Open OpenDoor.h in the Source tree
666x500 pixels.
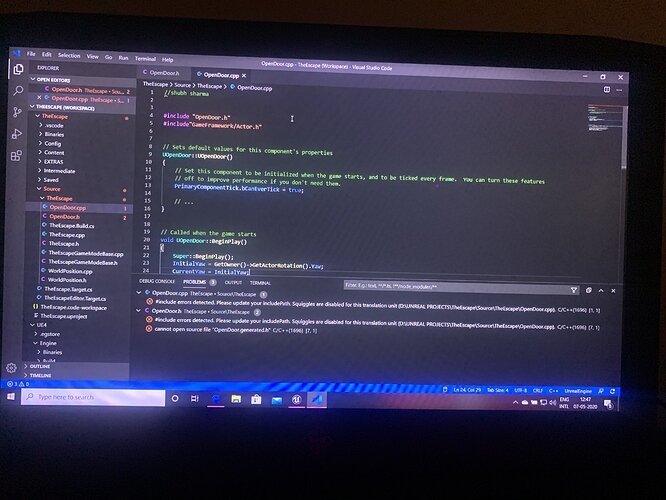tap(64, 217)
